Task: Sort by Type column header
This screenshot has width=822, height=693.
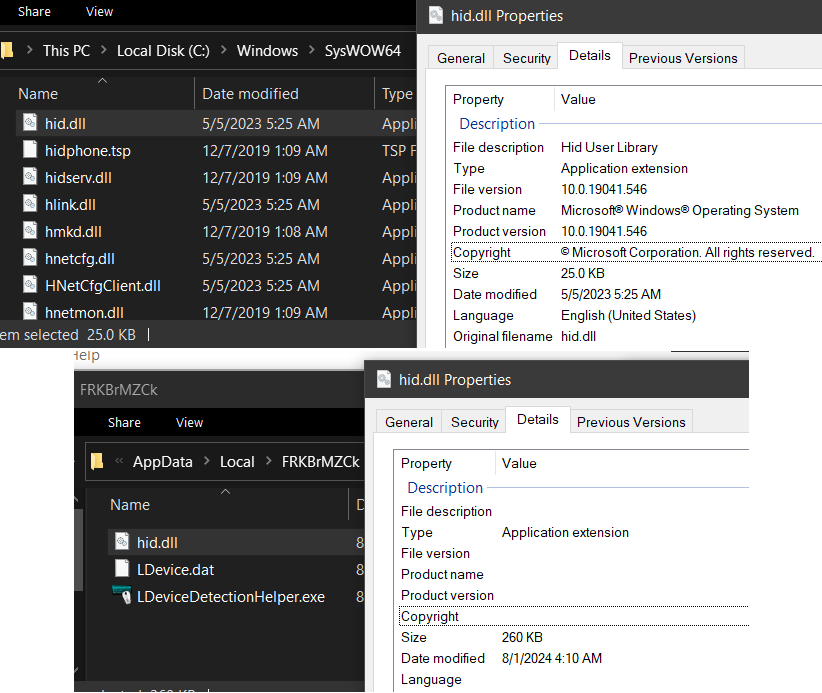Action: (396, 93)
